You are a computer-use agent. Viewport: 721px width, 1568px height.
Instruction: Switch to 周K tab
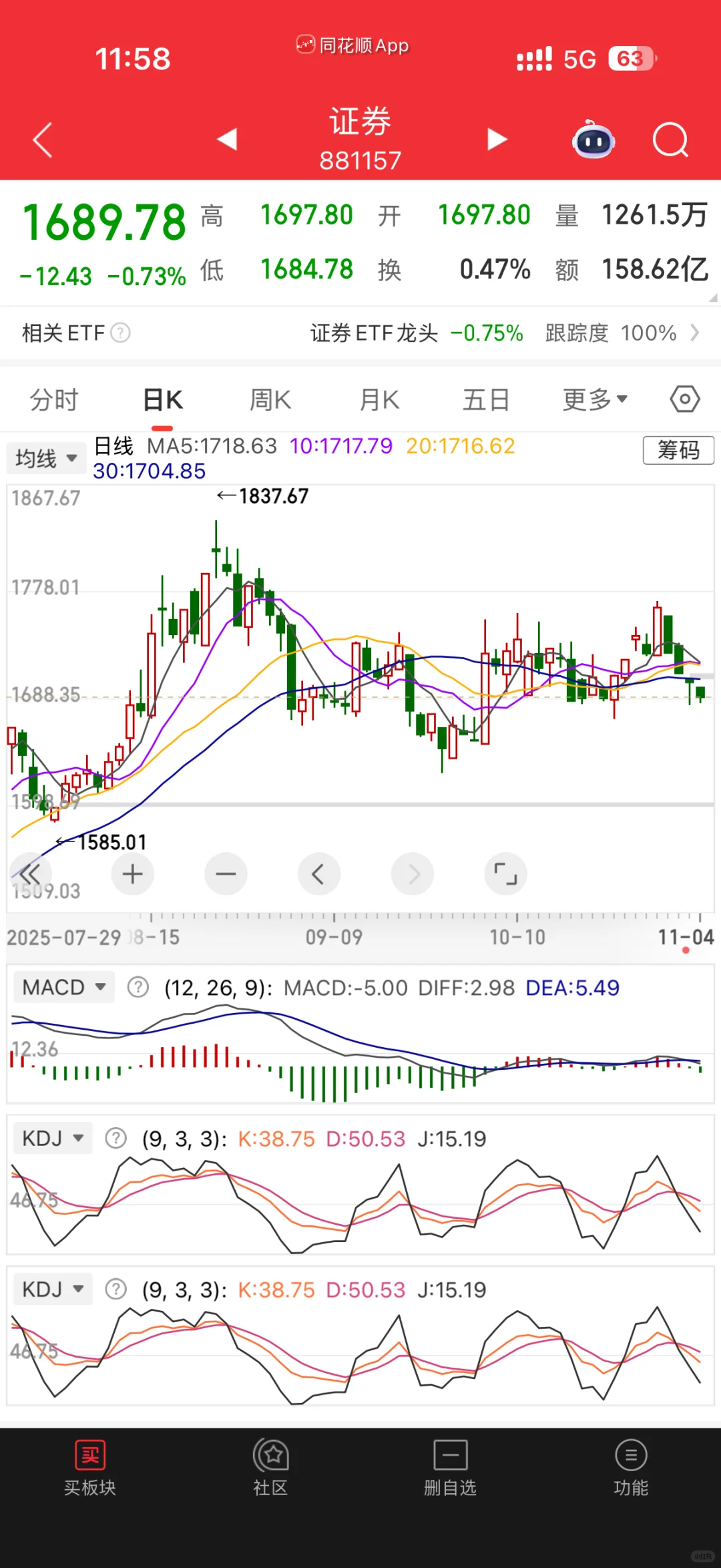coord(270,400)
